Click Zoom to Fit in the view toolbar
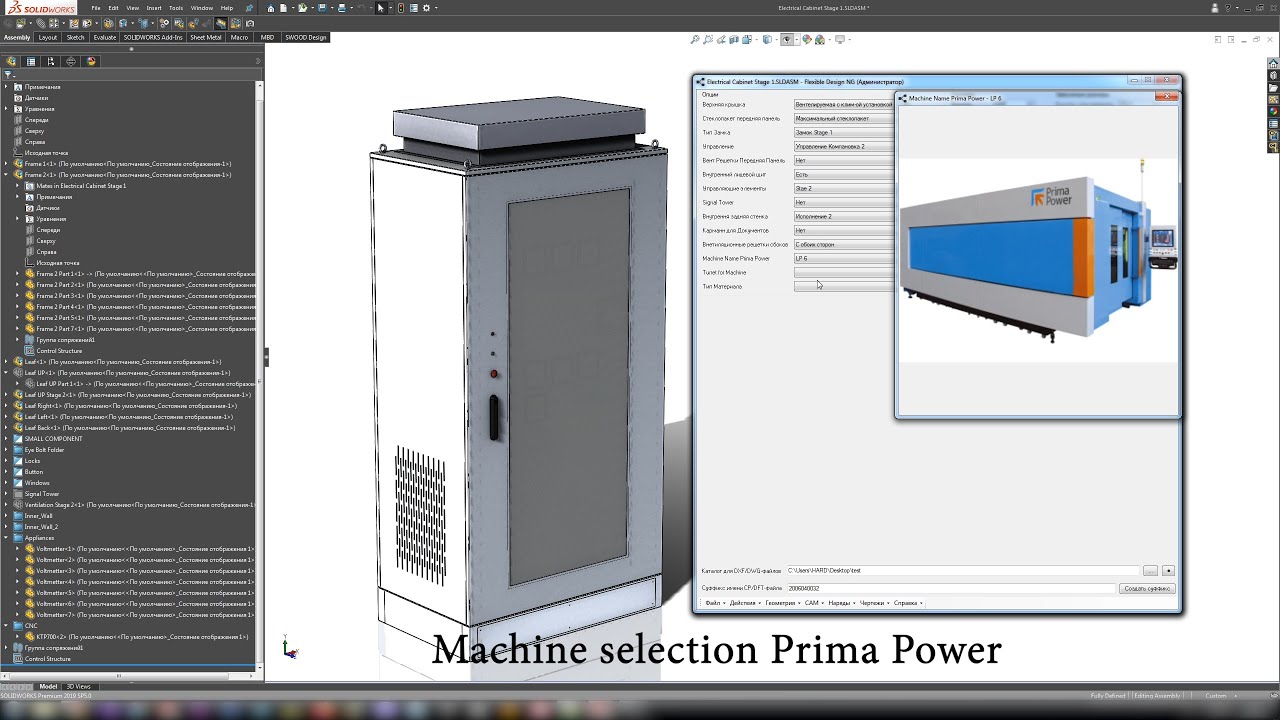This screenshot has height=720, width=1280. click(695, 40)
